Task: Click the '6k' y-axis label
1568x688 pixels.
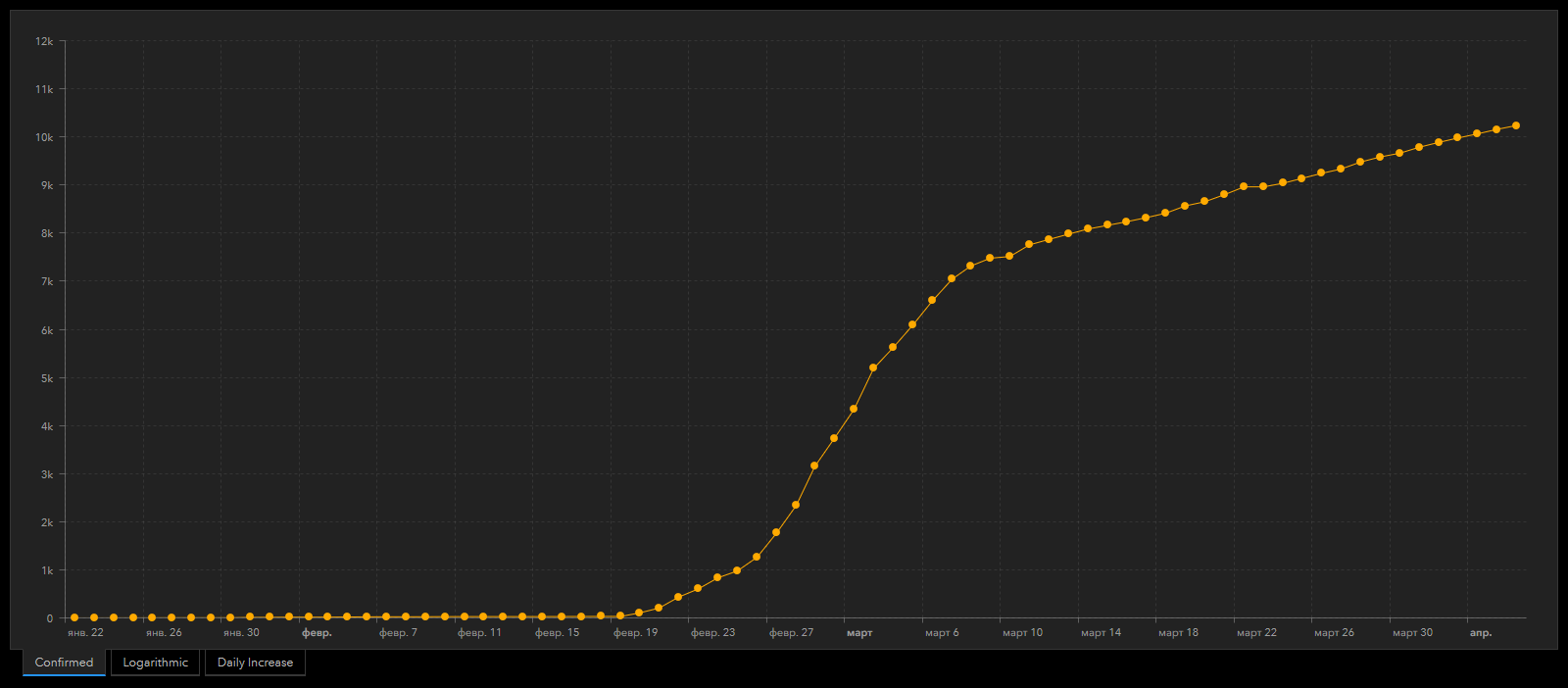Action: 47,330
